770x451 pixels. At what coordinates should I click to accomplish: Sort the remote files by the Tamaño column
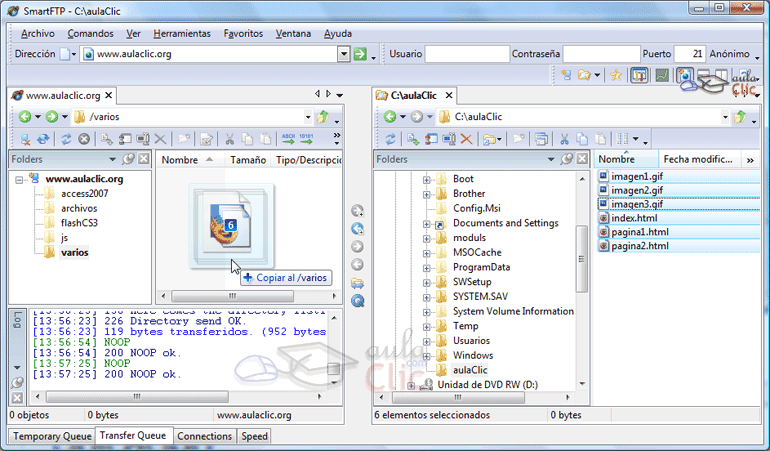[x=248, y=160]
